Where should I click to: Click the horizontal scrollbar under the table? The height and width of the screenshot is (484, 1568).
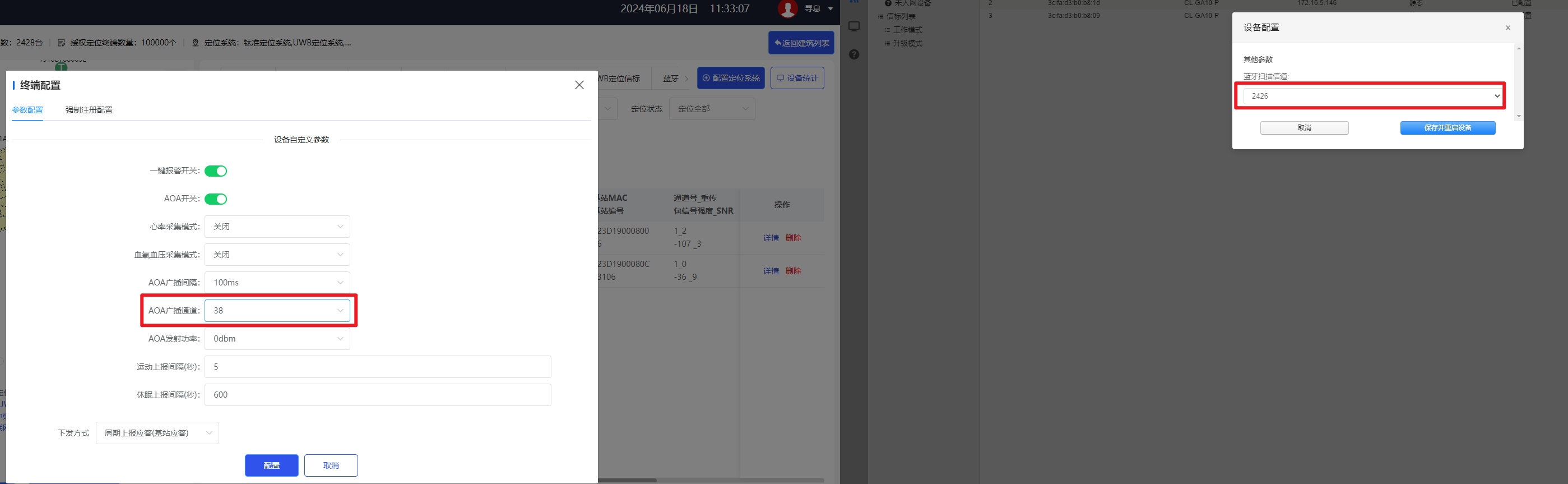click(627, 480)
